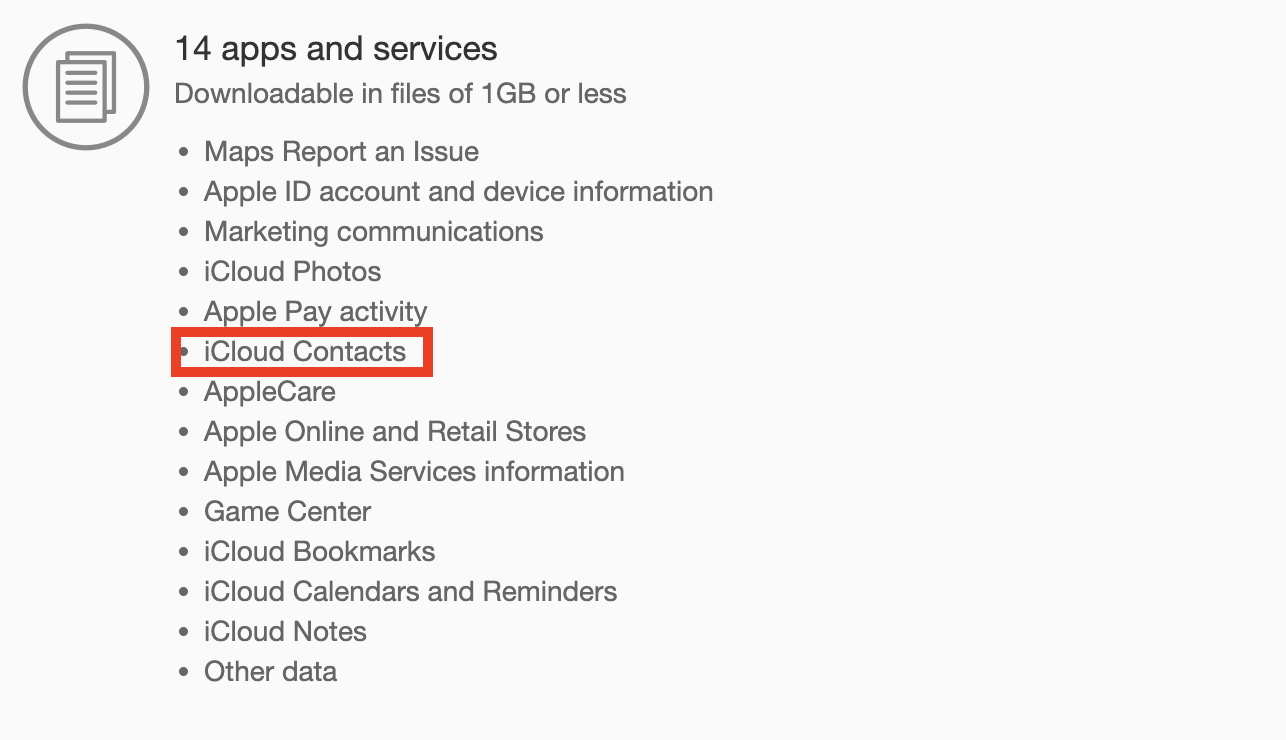The width and height of the screenshot is (1286, 740).
Task: Click the highlighted iCloud Contacts item
Action: pos(304,352)
